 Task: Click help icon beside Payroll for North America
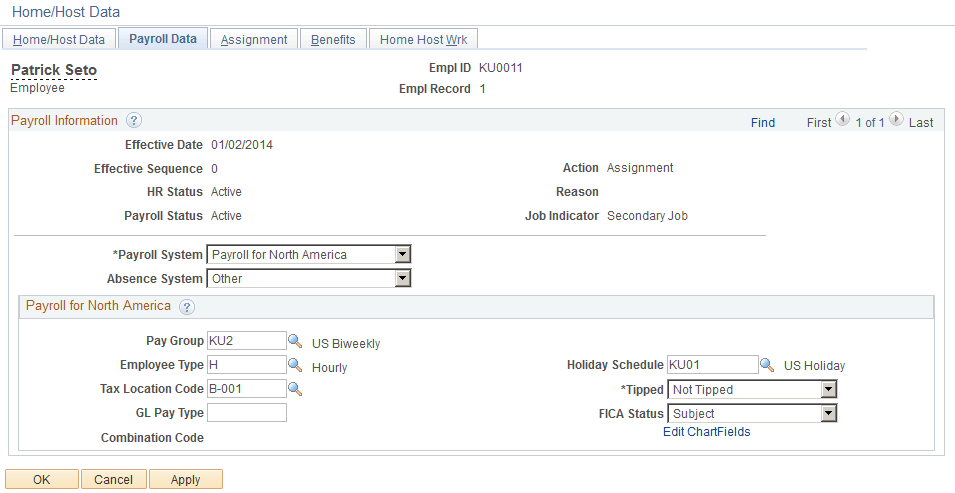186,306
